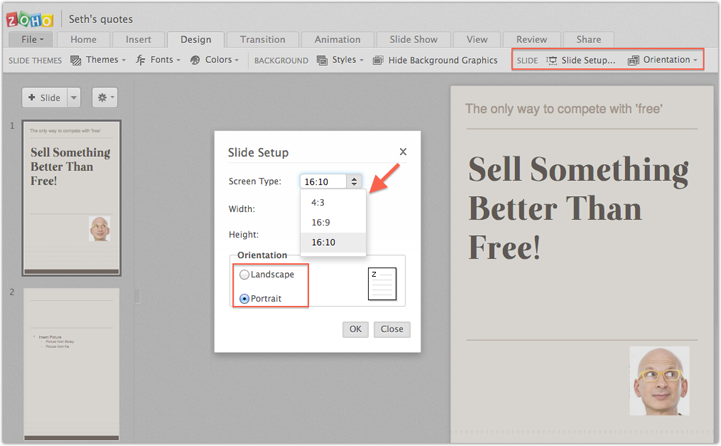Open the File menu
Screen dimensions: 721x446
click(31, 40)
